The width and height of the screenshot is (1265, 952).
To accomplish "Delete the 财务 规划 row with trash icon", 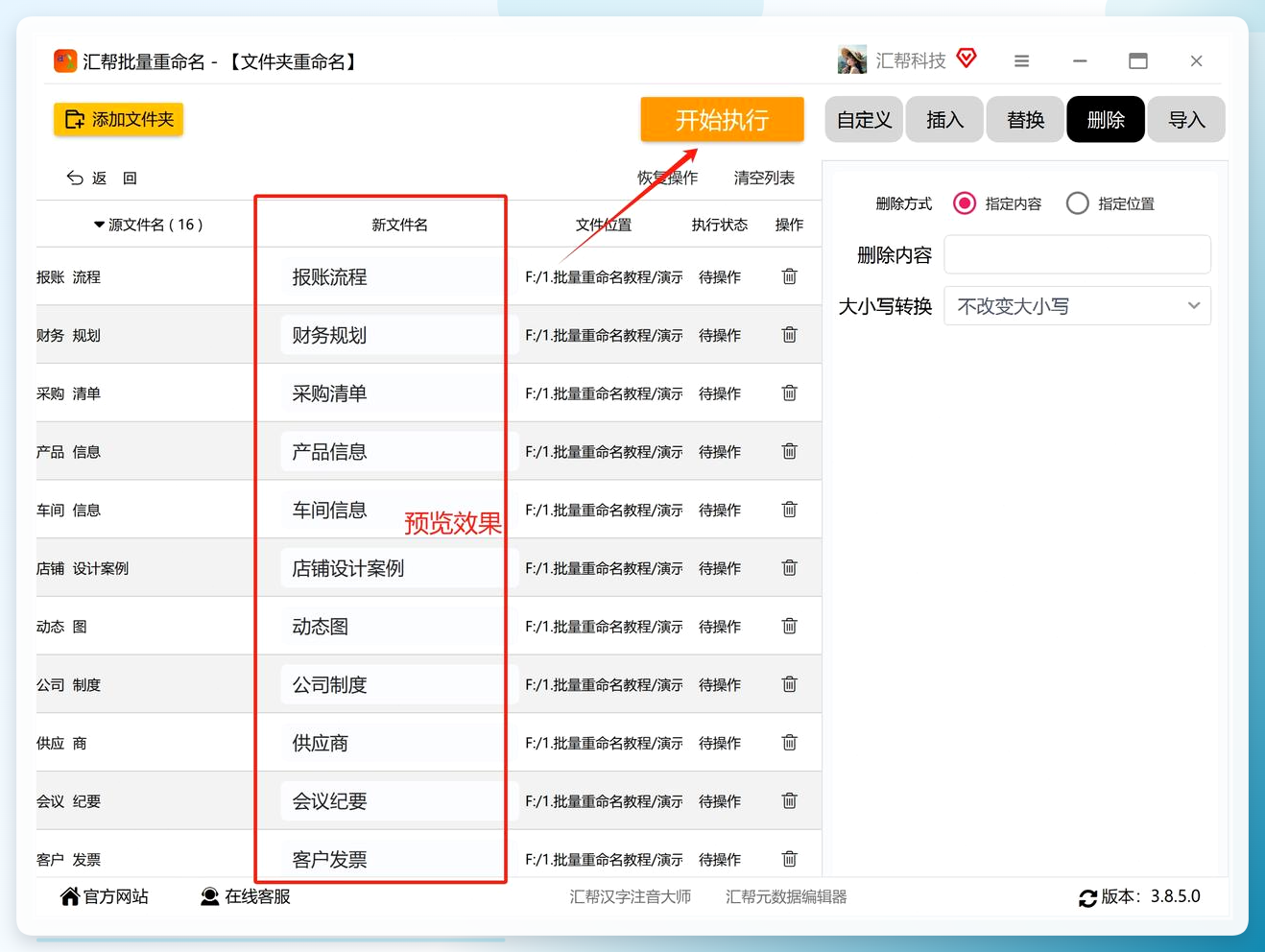I will (x=789, y=335).
